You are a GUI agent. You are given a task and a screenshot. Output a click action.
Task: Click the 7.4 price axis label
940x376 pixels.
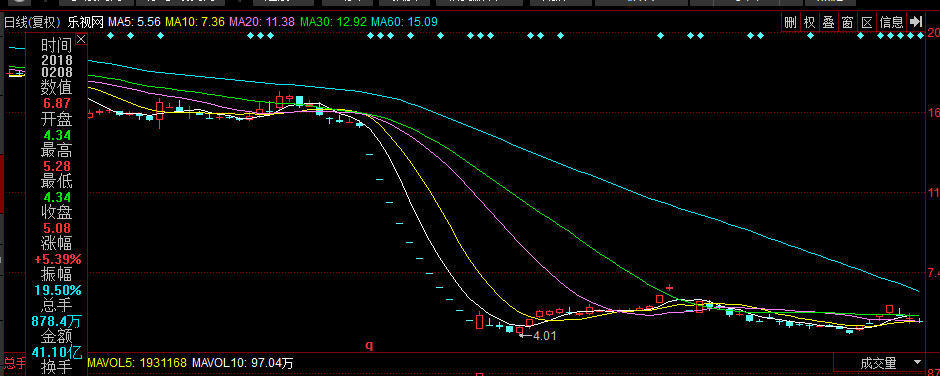click(x=933, y=273)
